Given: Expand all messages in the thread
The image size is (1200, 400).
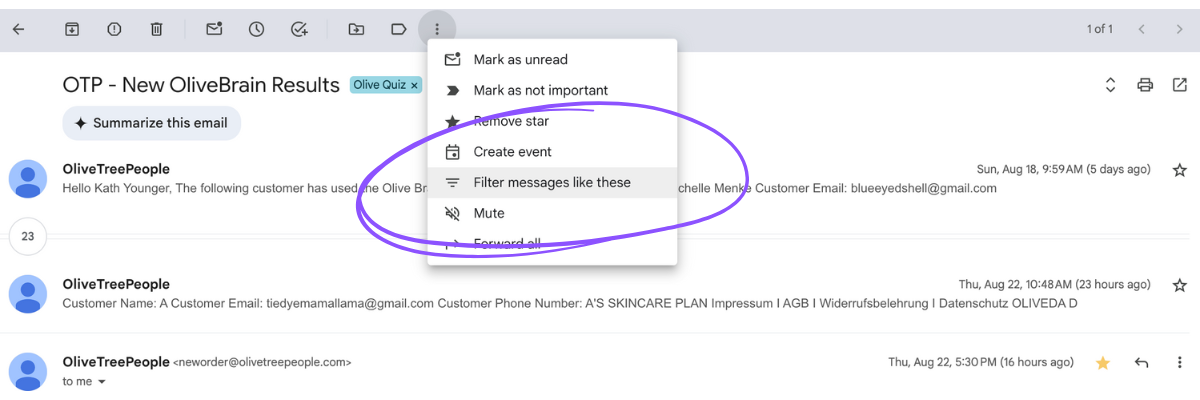Looking at the screenshot, I should (1110, 85).
